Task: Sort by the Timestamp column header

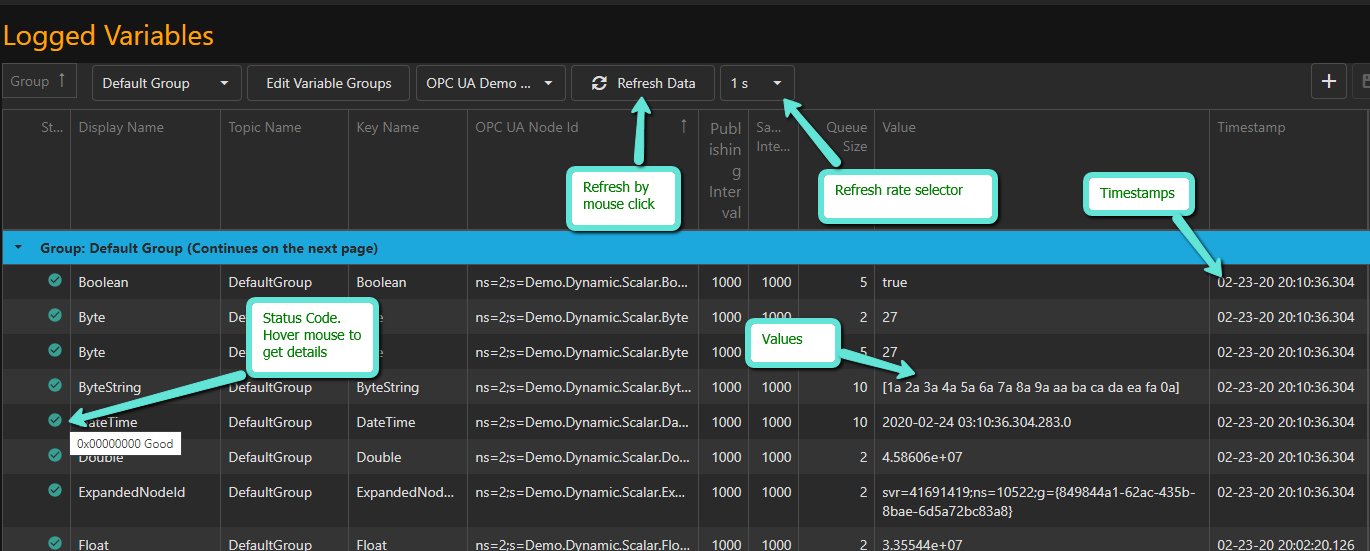Action: (x=1250, y=127)
